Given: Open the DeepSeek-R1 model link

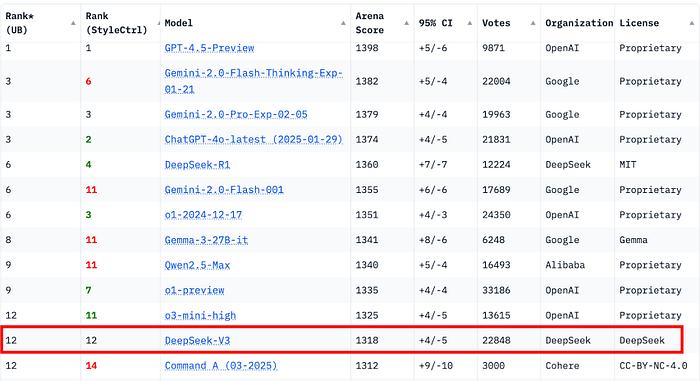Looking at the screenshot, I should (197, 165).
